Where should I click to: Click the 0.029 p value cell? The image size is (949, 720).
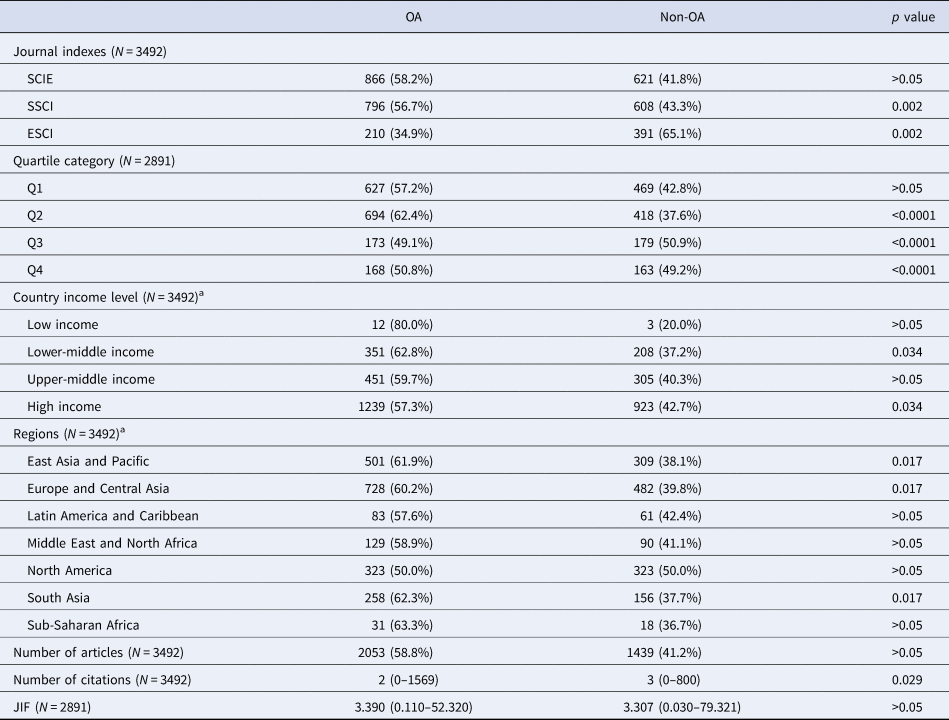916,681
